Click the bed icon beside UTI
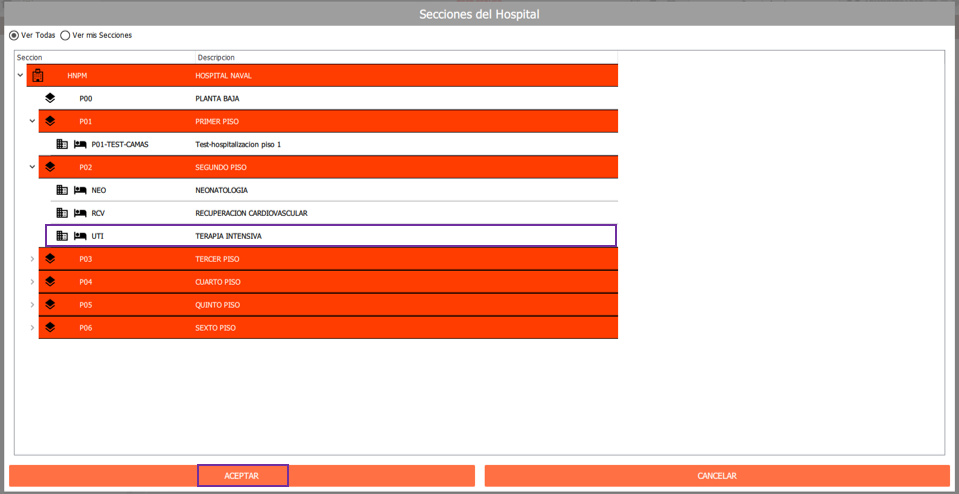This screenshot has height=494, width=959. coord(80,236)
